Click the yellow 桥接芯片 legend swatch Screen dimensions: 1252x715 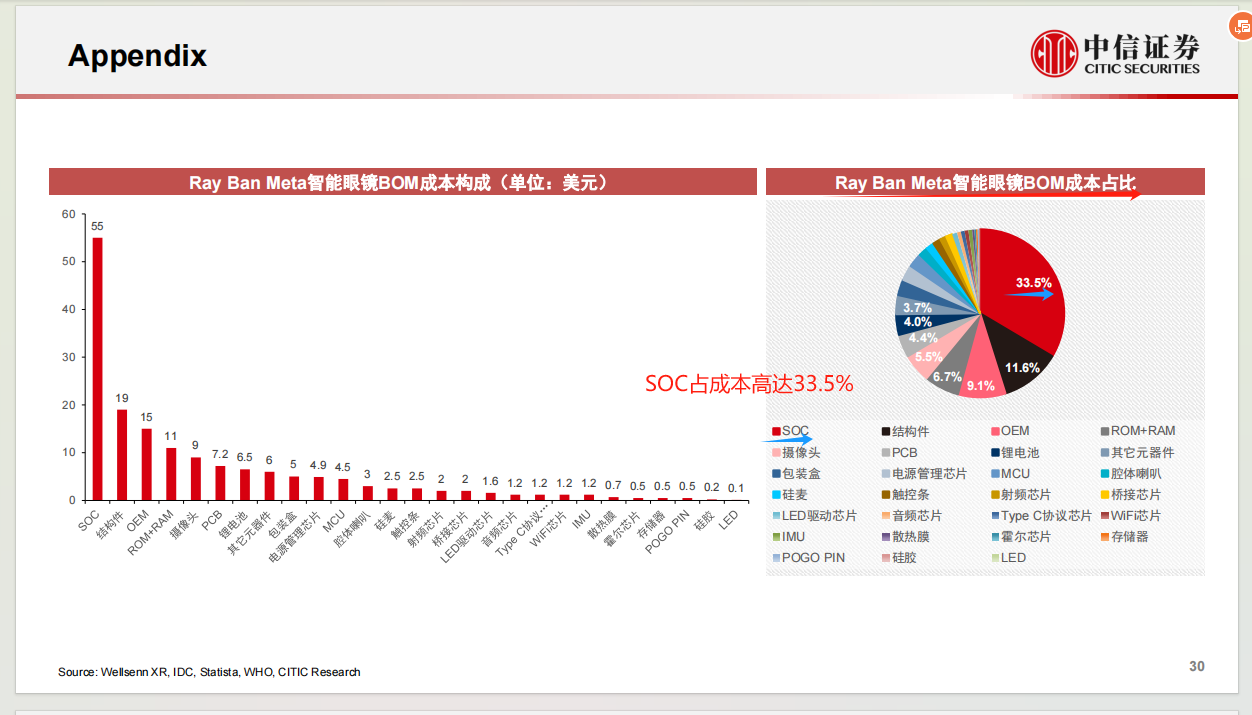[1104, 495]
